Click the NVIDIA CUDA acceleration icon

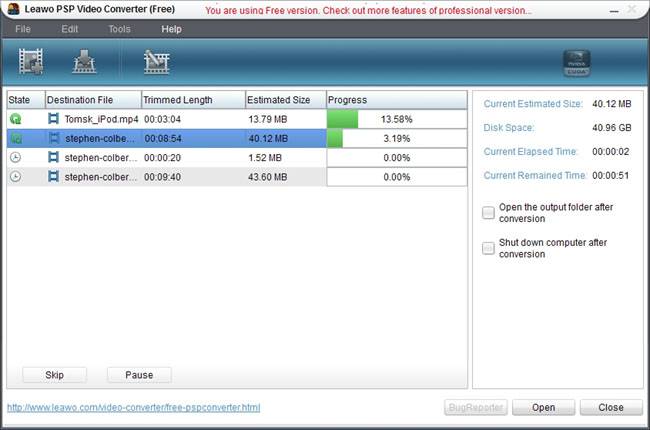[x=577, y=63]
